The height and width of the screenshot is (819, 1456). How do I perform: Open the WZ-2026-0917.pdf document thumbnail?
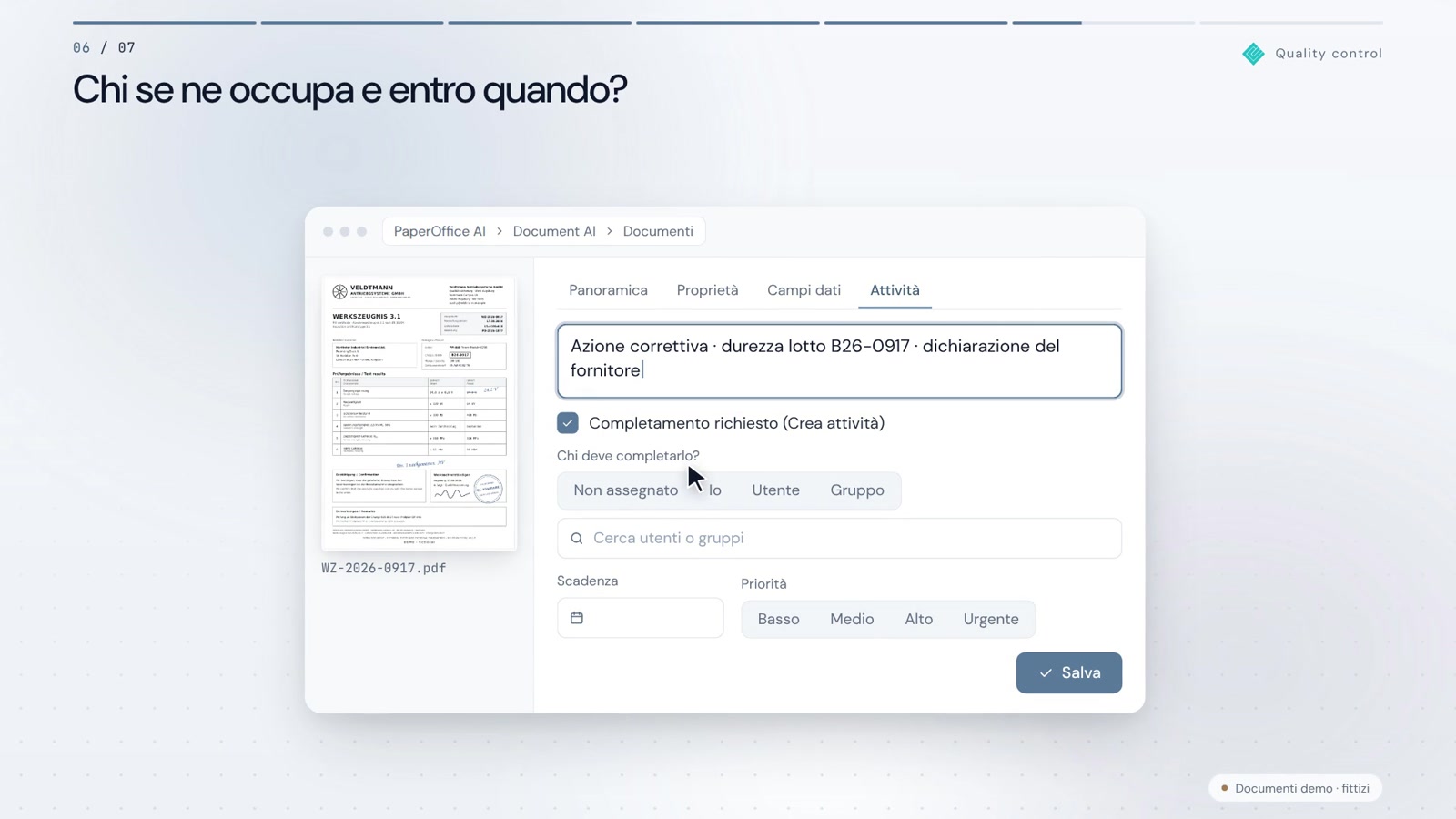click(419, 413)
